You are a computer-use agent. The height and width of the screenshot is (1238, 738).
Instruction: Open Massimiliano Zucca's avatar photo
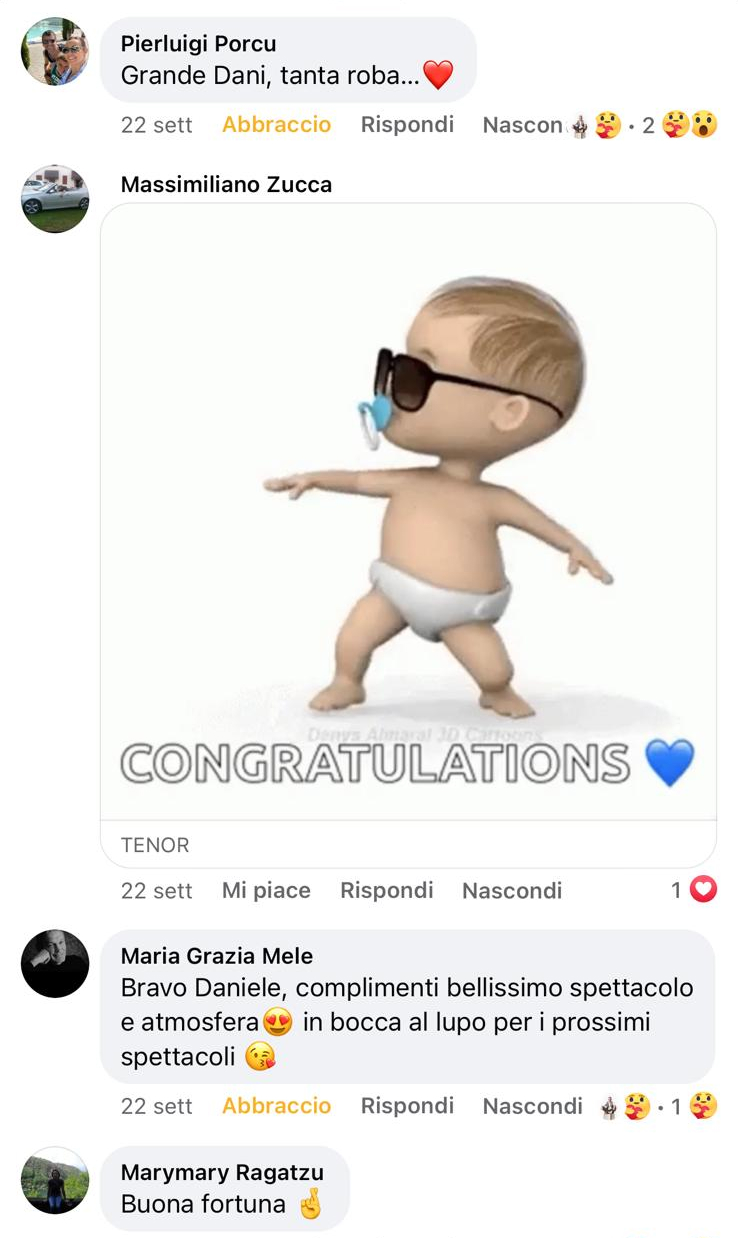click(55, 198)
